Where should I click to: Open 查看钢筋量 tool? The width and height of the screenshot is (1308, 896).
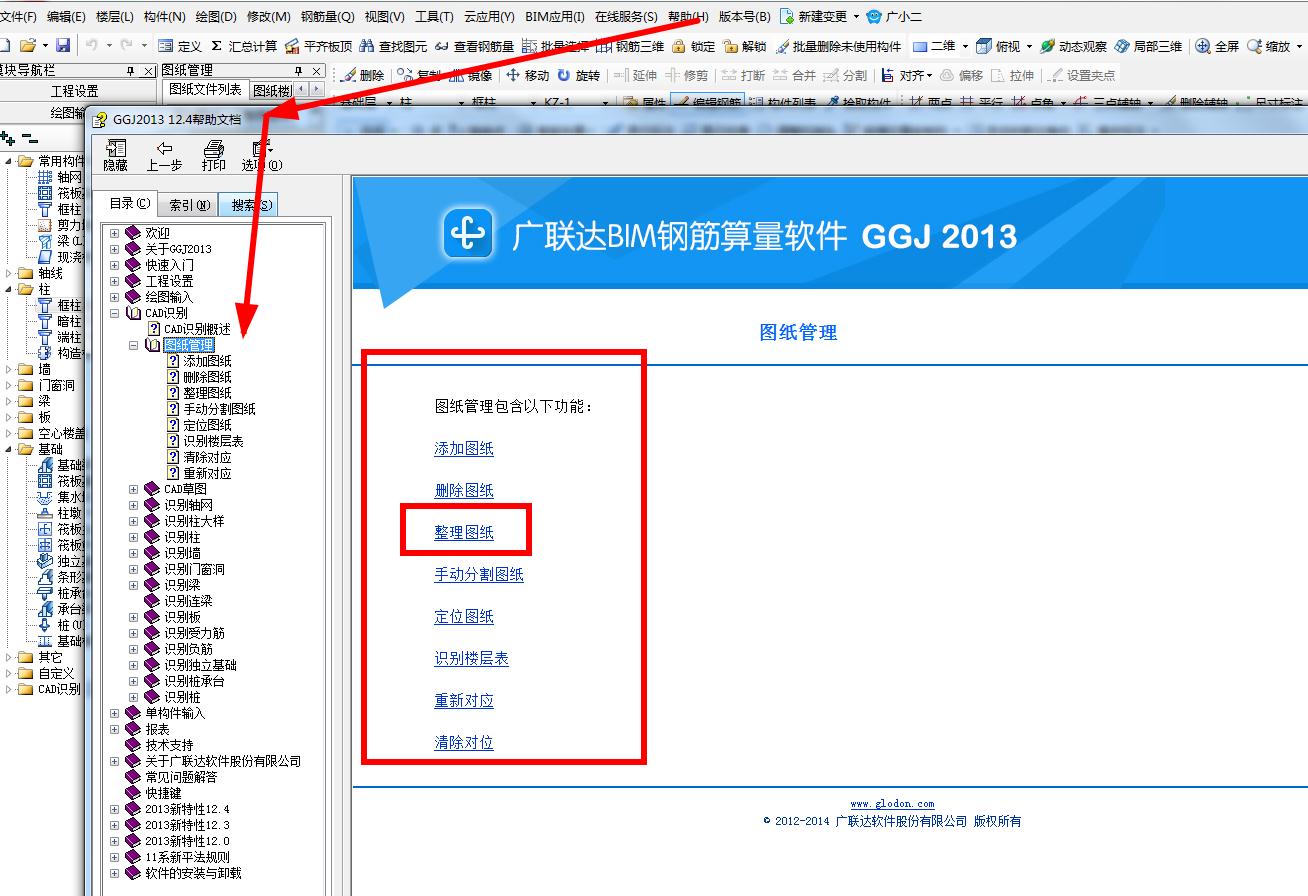pos(474,46)
